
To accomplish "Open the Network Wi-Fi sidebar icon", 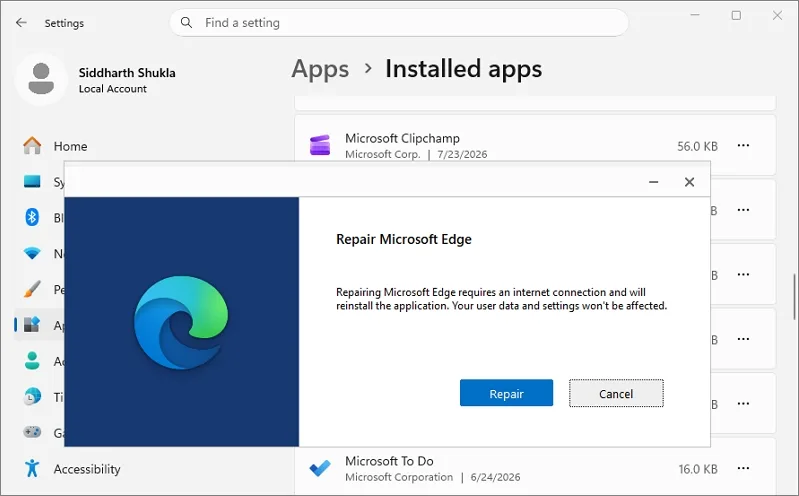I will pyautogui.click(x=32, y=253).
